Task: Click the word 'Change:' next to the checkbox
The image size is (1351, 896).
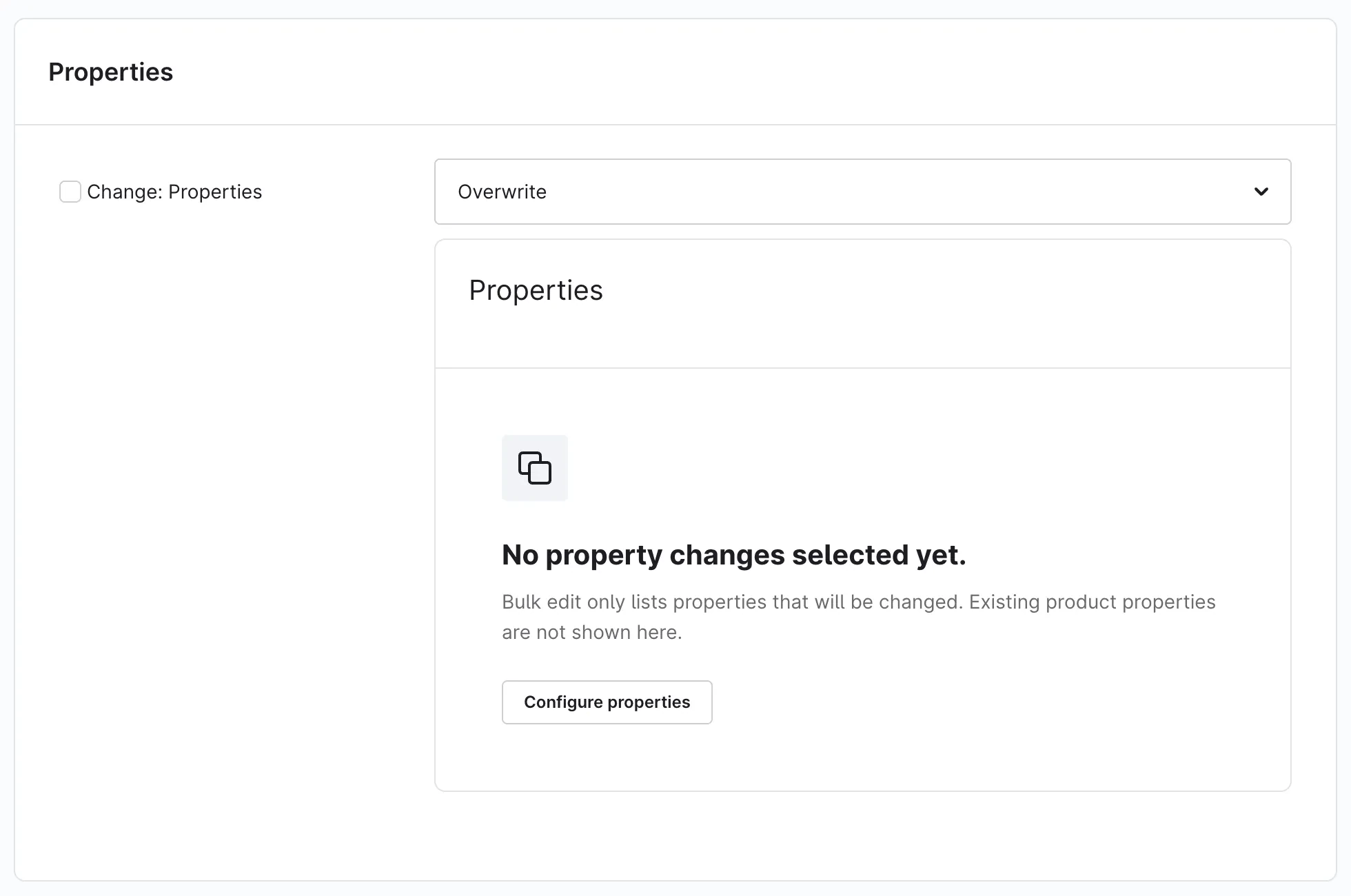Action: (125, 192)
